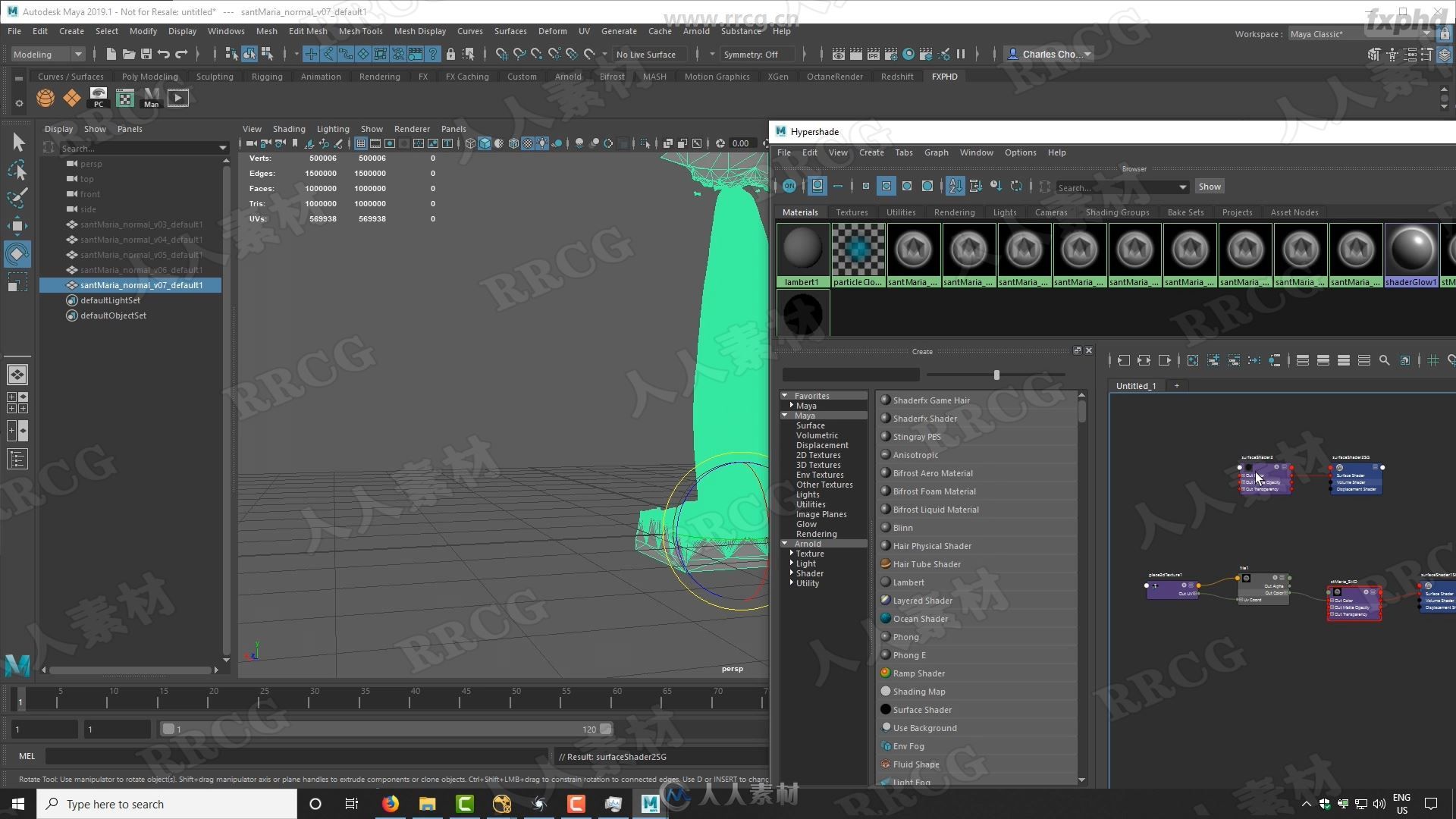Open the Charles Cho account dropdown
Screen dimensions: 1456x819
pyautogui.click(x=1049, y=54)
